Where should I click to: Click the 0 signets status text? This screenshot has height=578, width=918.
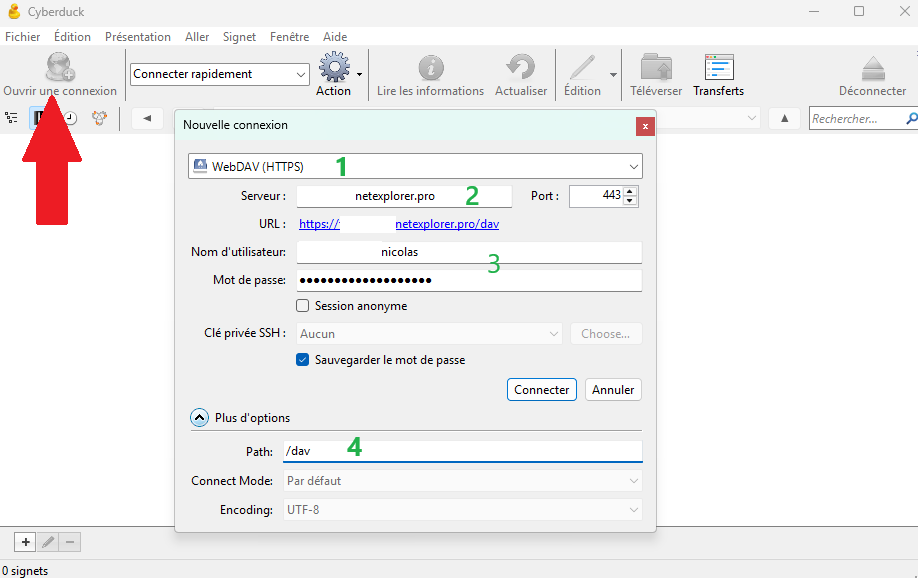25,571
